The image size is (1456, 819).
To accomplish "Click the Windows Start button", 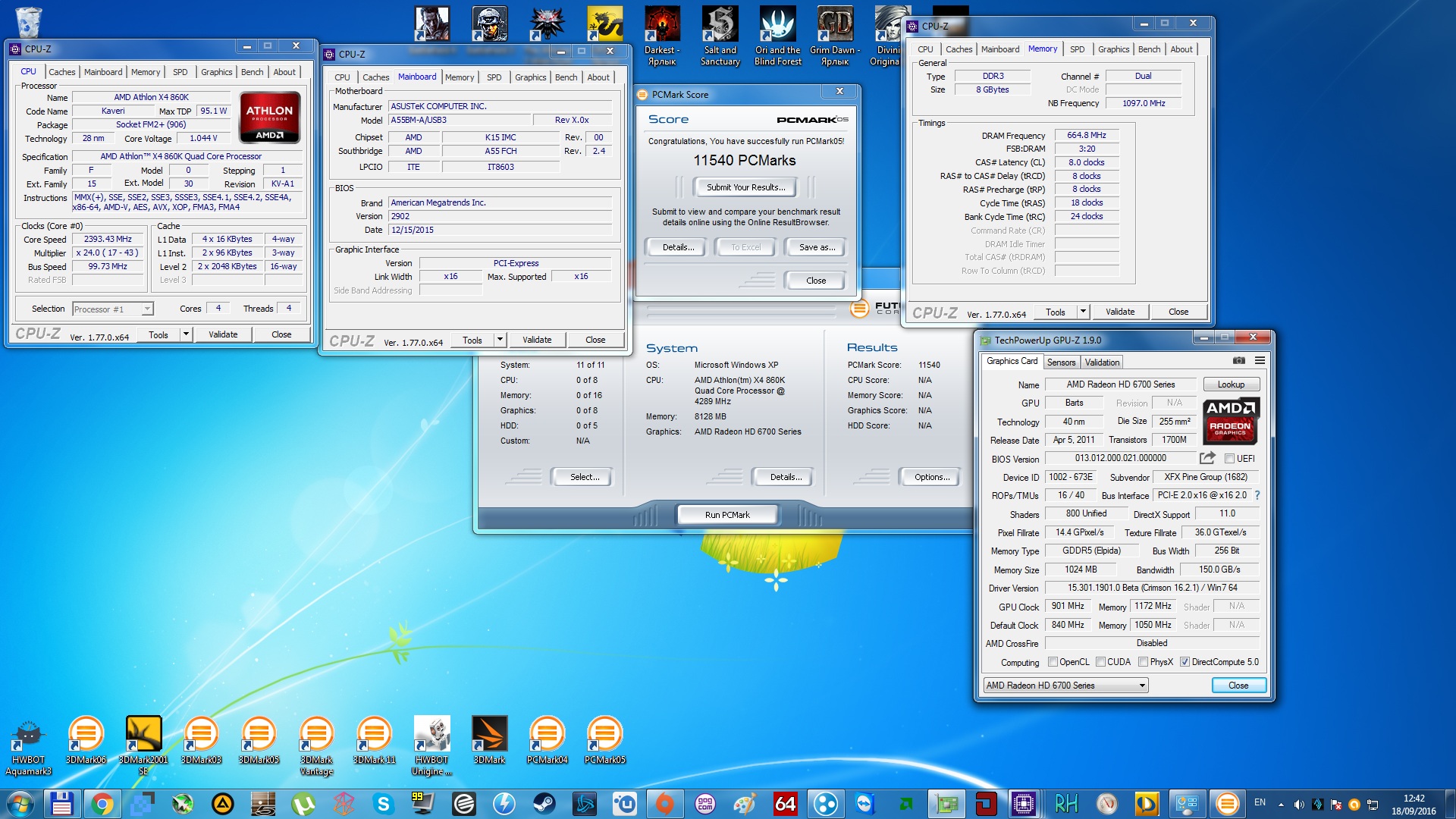I will pos(20,804).
